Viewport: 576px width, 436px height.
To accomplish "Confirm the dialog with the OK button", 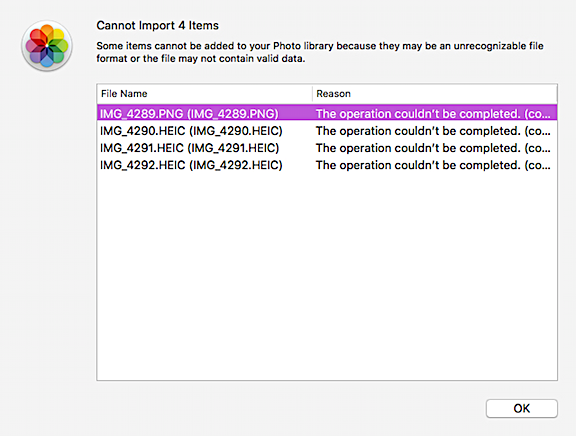I will (522, 408).
